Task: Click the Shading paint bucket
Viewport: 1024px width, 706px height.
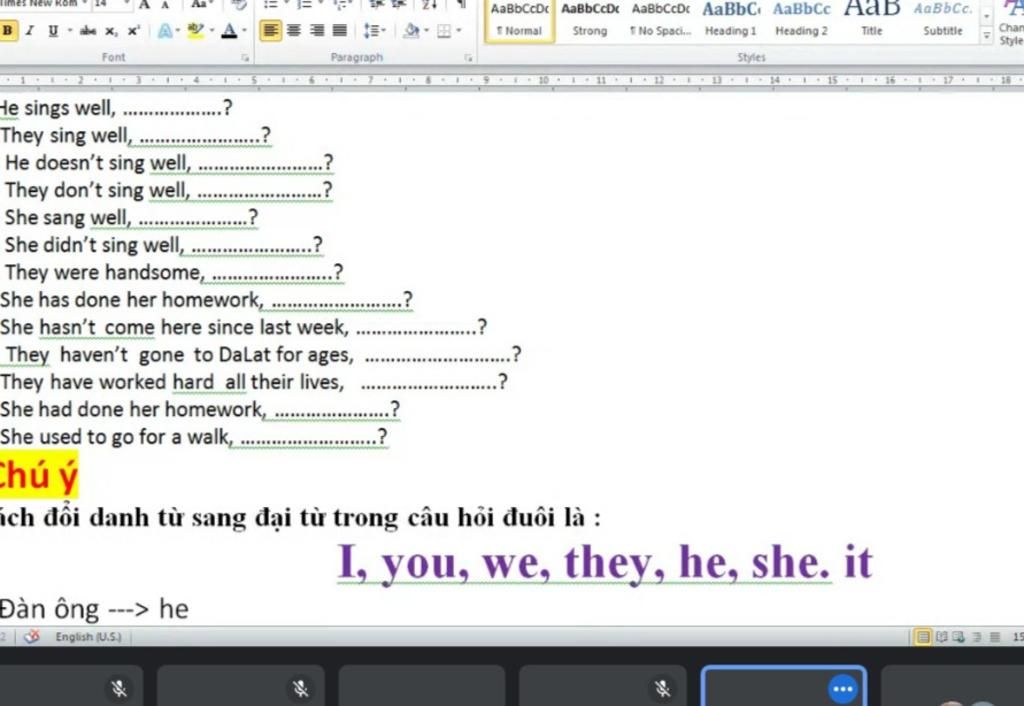Action: point(411,31)
